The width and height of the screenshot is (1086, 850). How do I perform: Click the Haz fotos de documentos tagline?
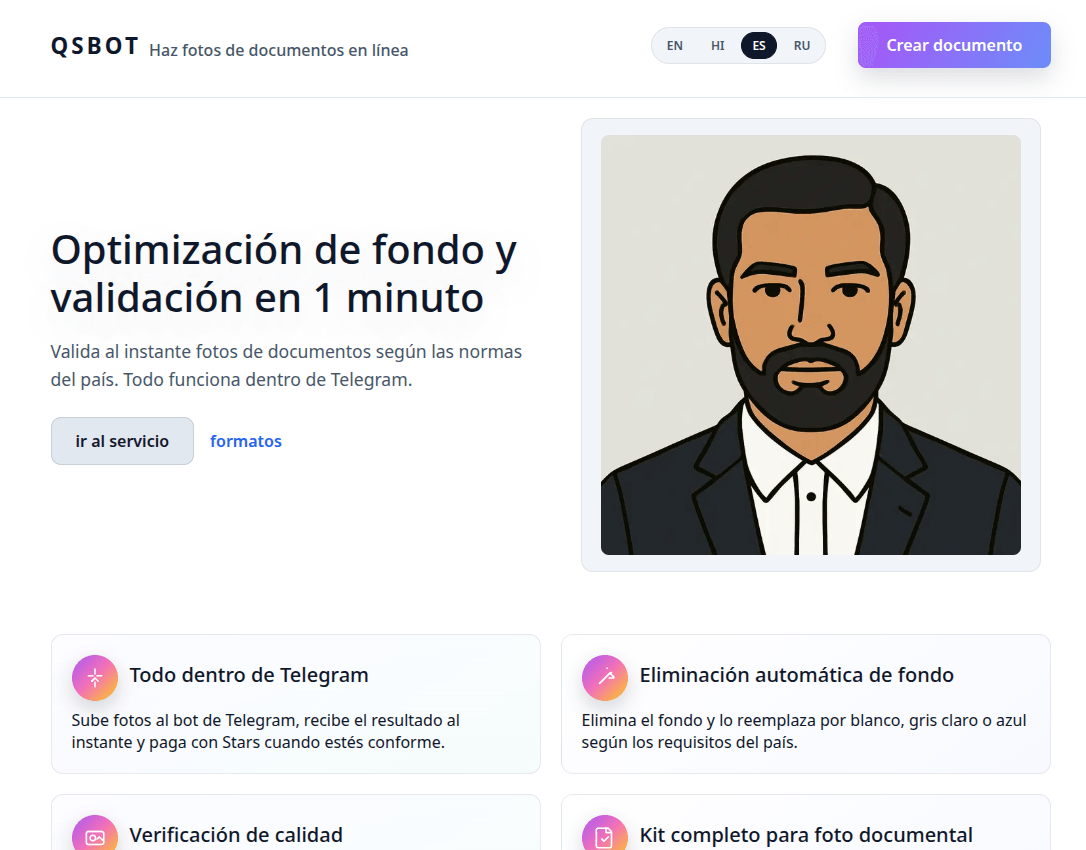pos(279,50)
